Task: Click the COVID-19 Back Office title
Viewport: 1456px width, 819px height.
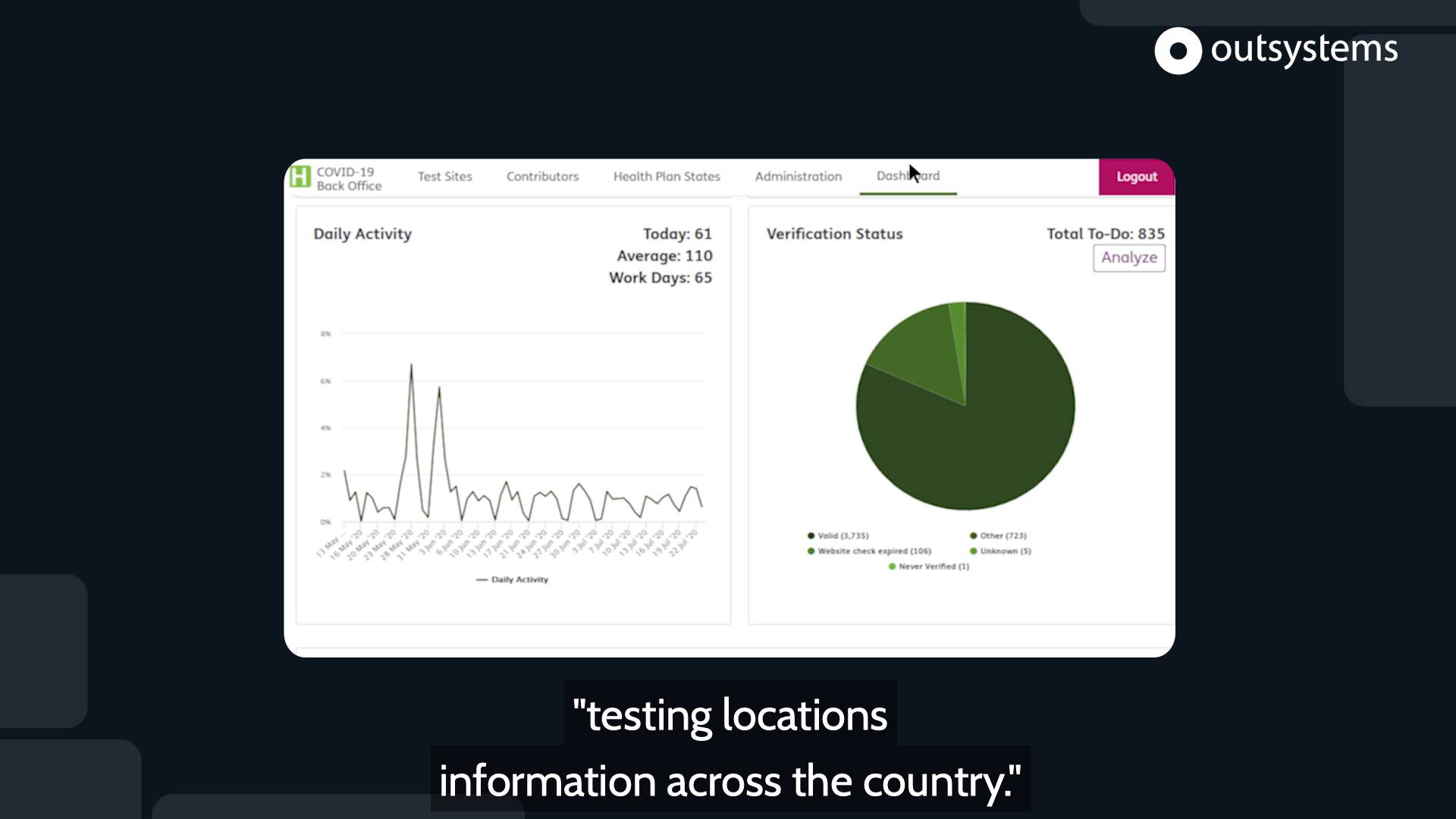Action: 349,179
